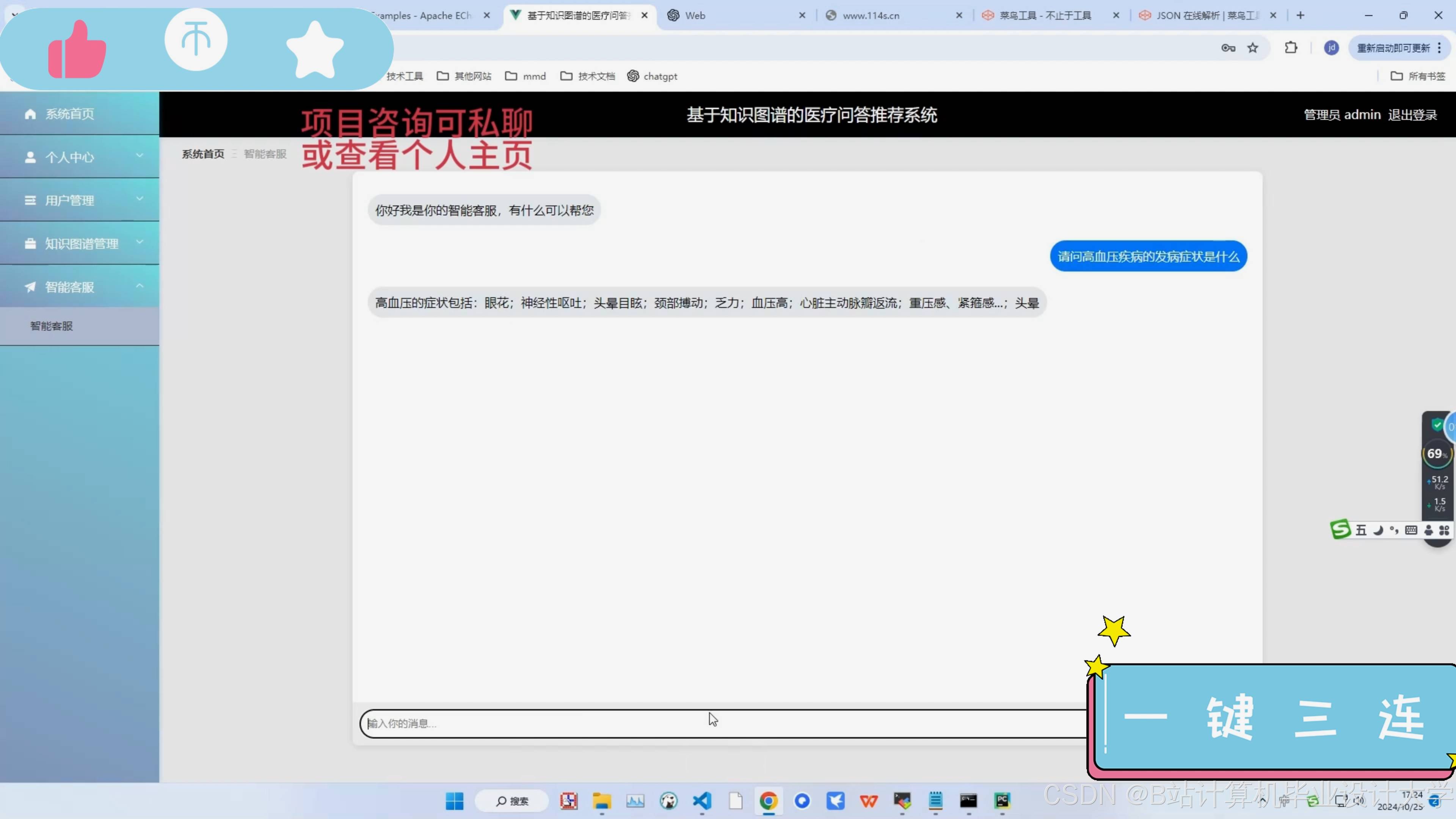This screenshot has height=819, width=1456.
Task: Open the mmd bookmark folder
Action: [526, 76]
